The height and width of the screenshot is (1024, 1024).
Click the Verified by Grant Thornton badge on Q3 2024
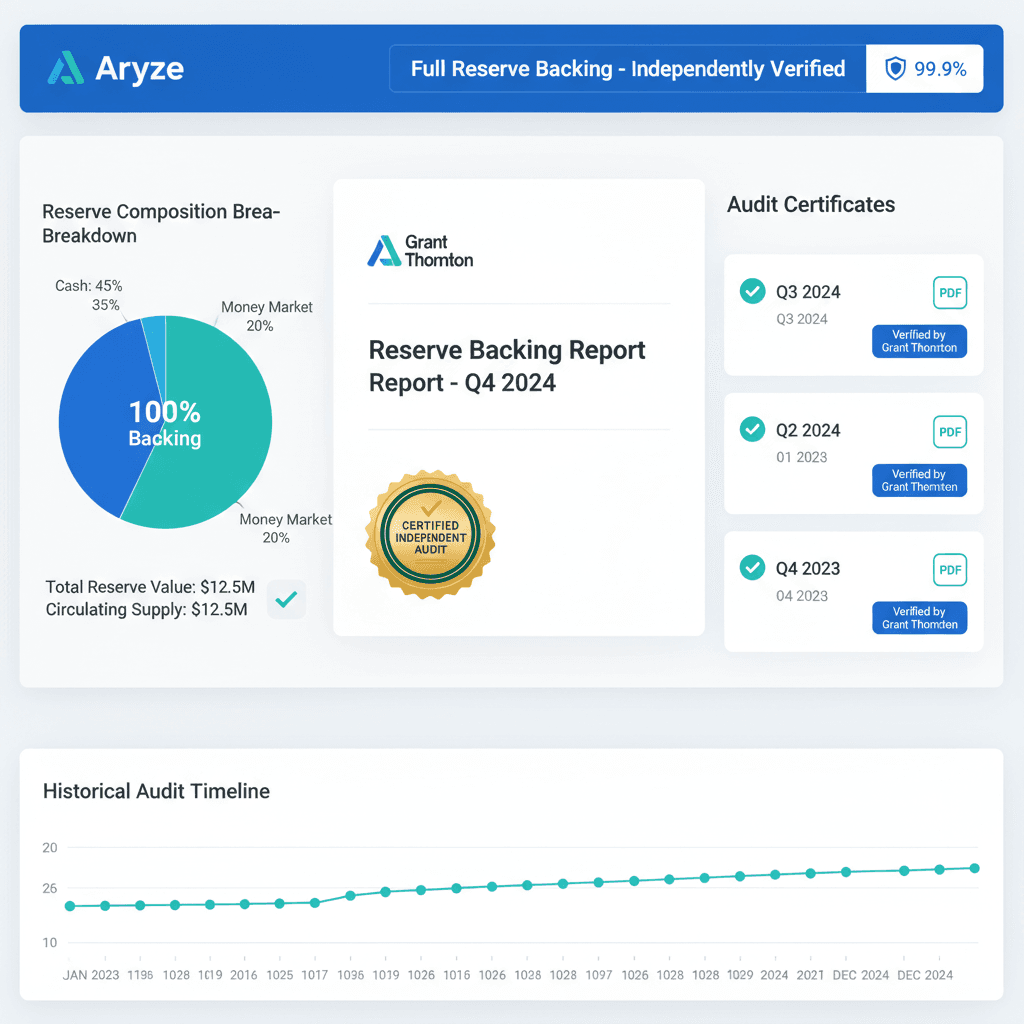click(918, 341)
